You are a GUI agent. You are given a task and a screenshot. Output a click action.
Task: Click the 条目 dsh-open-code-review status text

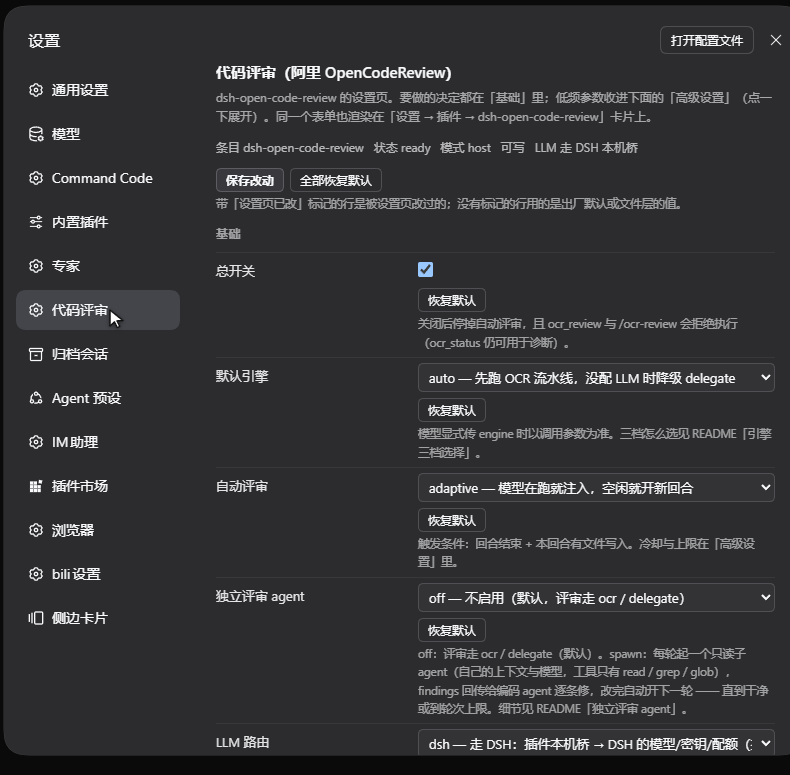[x=290, y=148]
